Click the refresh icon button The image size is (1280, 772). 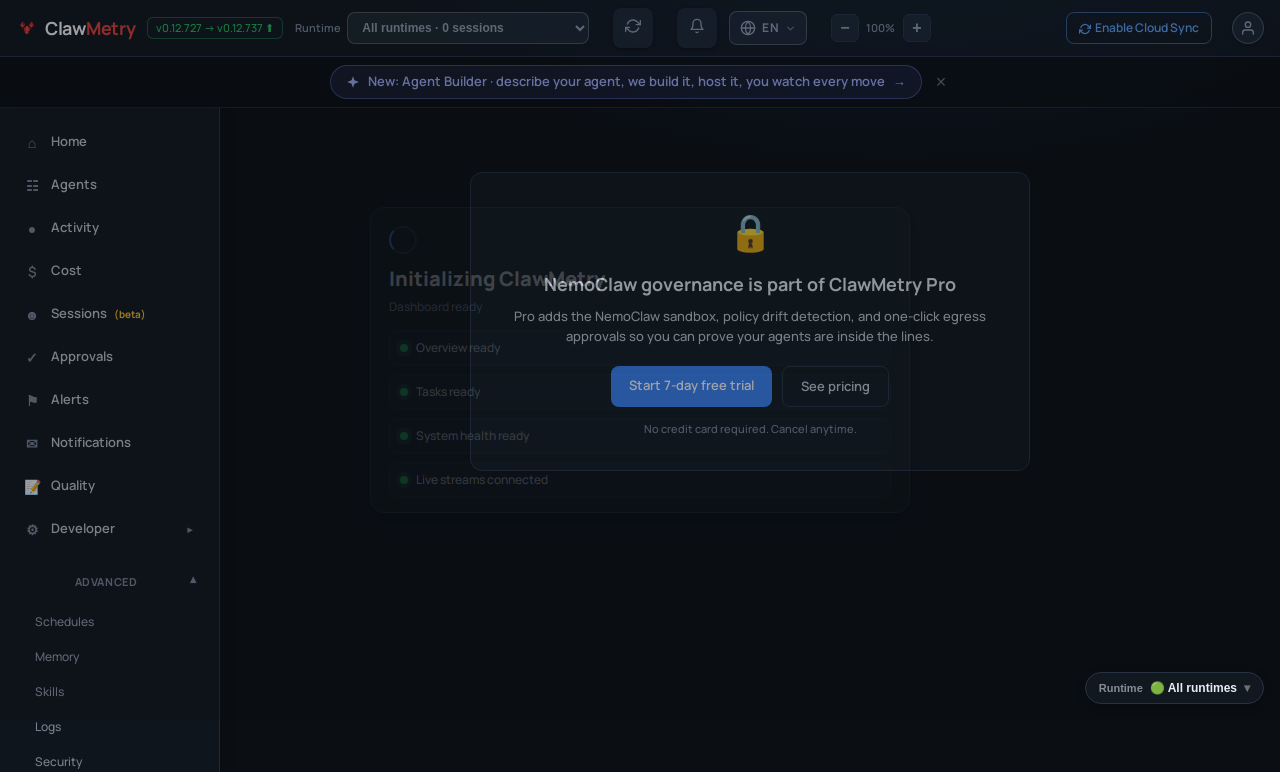point(633,27)
